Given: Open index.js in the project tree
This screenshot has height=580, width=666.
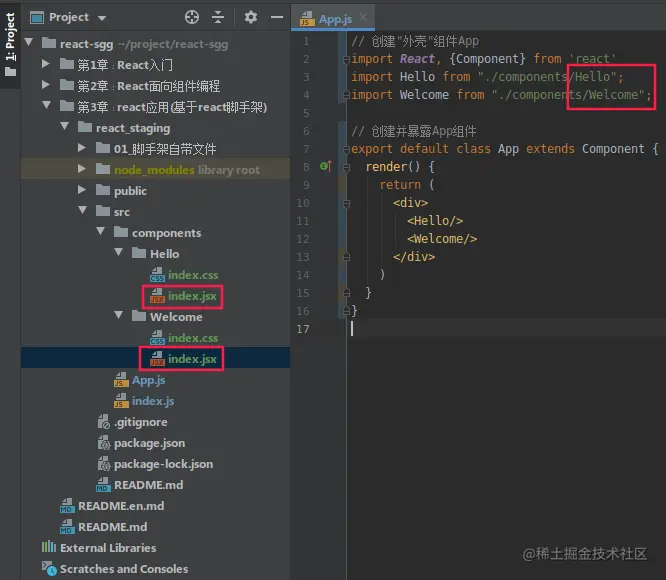Looking at the screenshot, I should 153,401.
